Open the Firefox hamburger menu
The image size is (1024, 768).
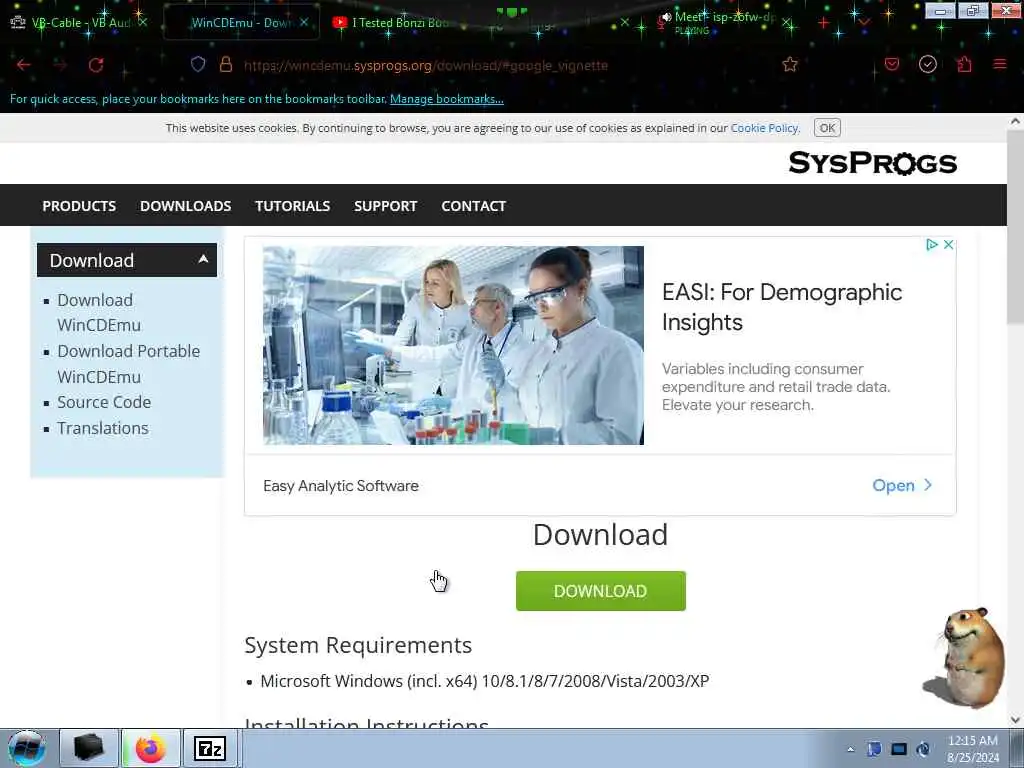[1000, 64]
